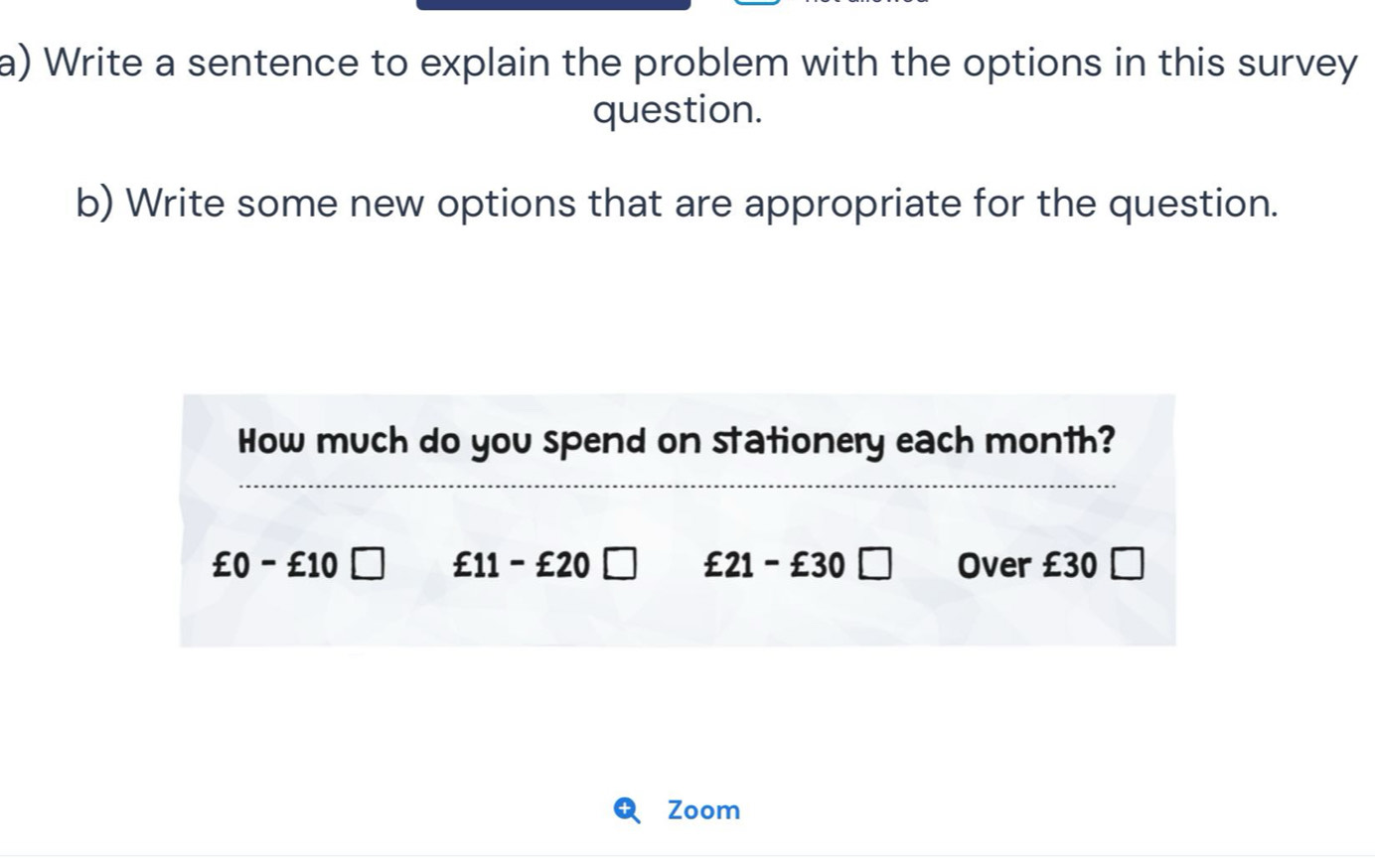Click the not allowed label text
The height and width of the screenshot is (868, 1375).
point(860,5)
